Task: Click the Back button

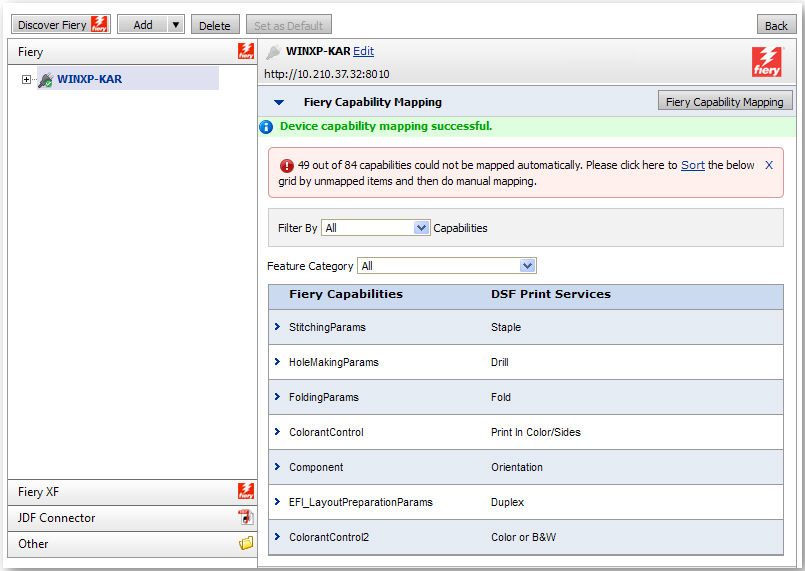Action: coord(776,25)
